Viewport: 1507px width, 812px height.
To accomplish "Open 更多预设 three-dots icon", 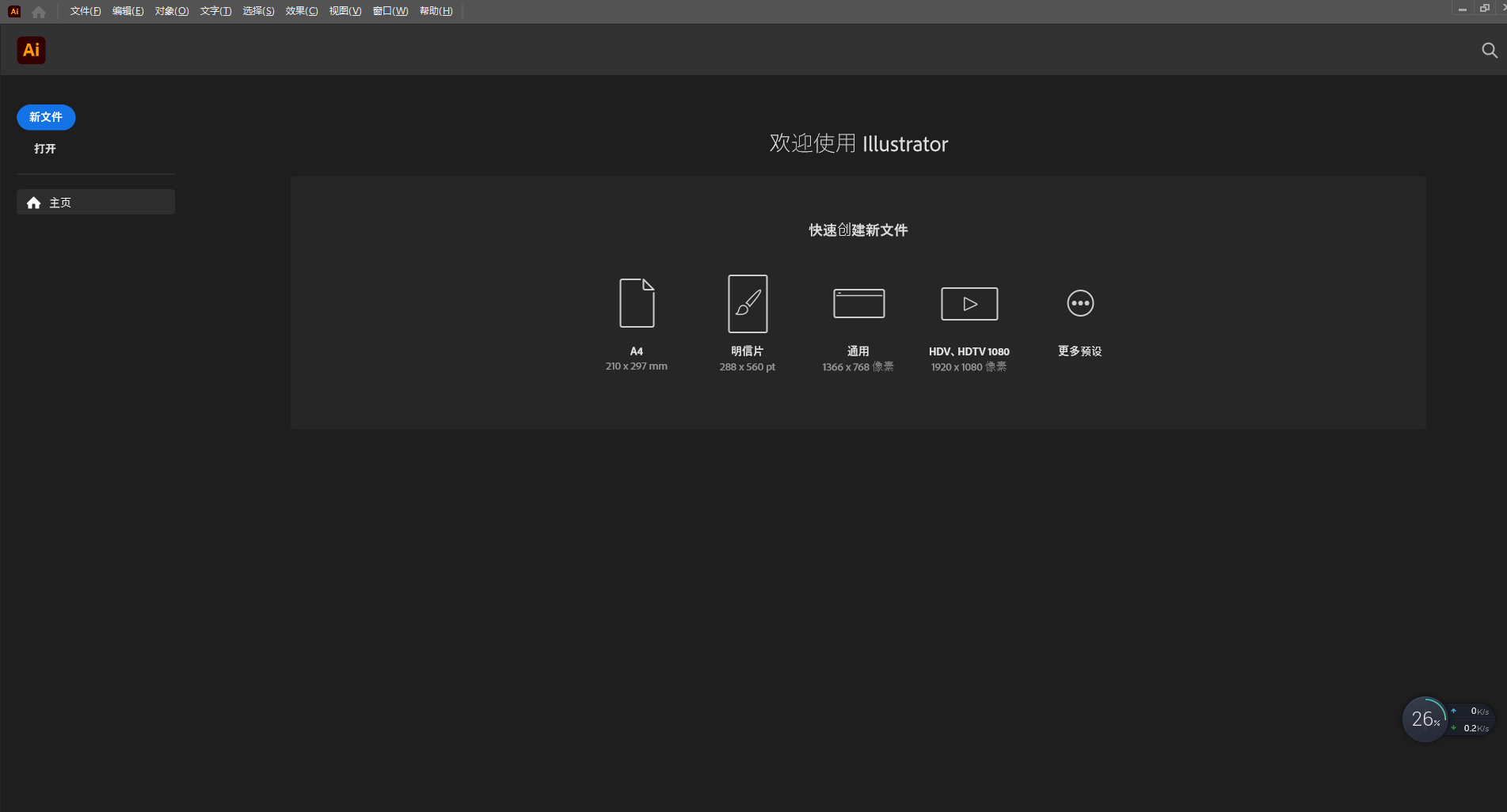I will [1080, 303].
